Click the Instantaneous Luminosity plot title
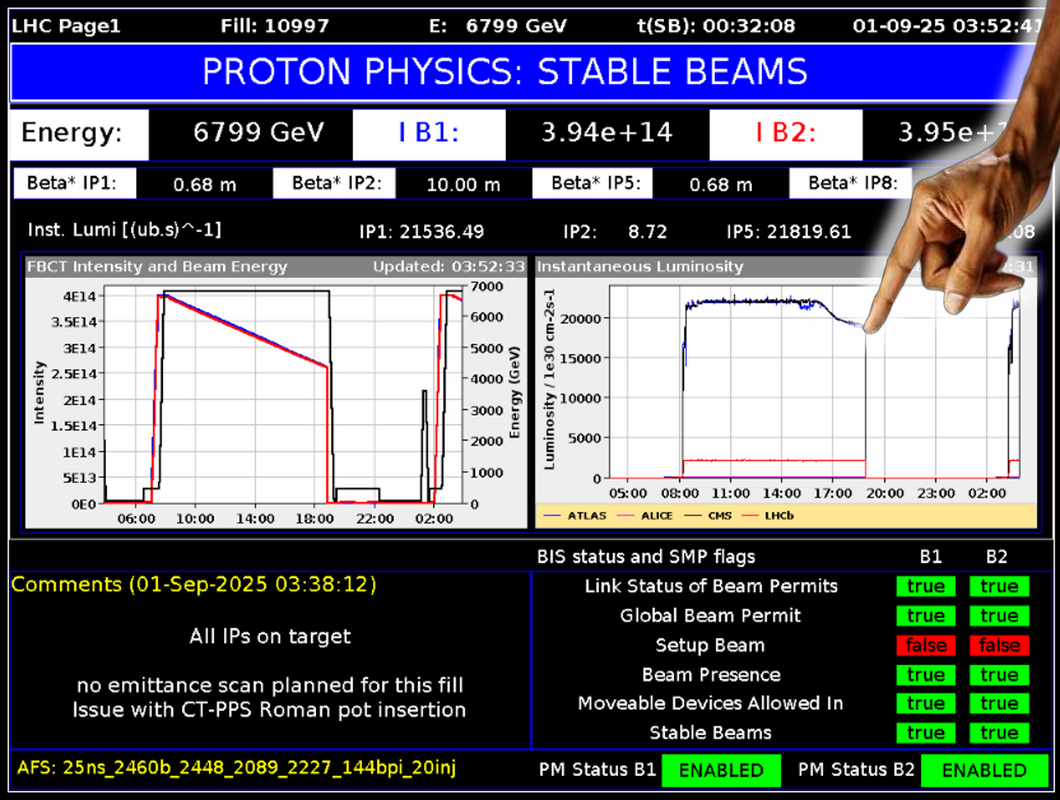Image resolution: width=1060 pixels, height=800 pixels. point(640,266)
